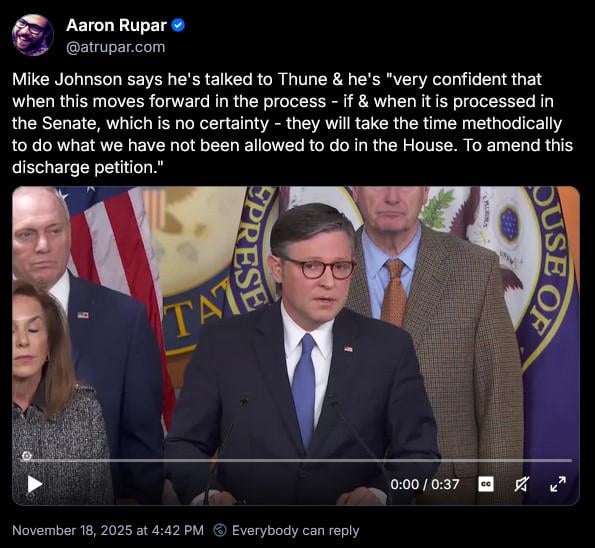Viewport: 595px width, 548px height.
Task: Play the Mike Johnson video
Action: tap(35, 484)
